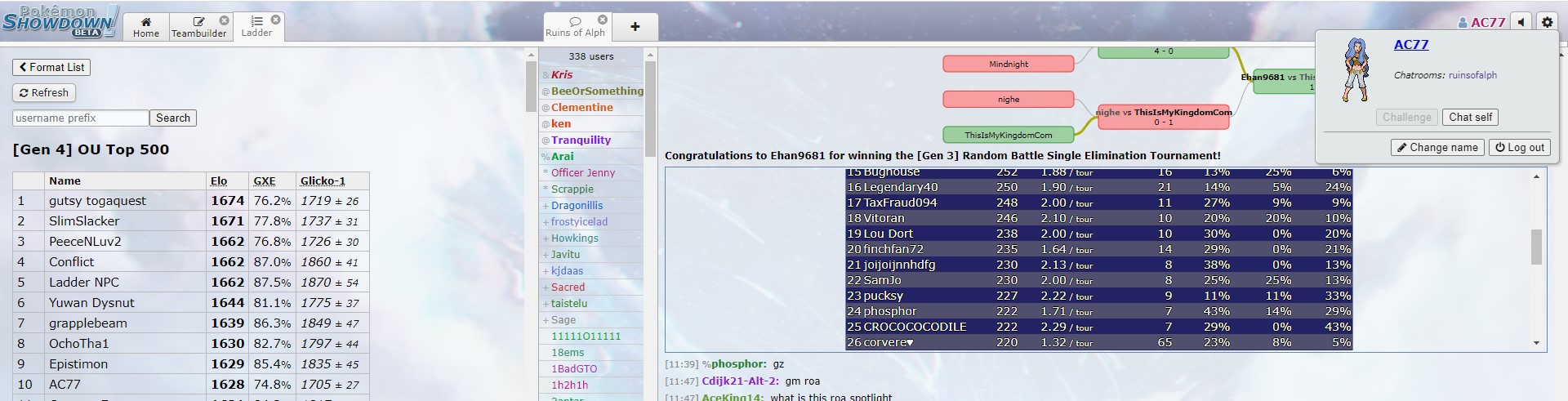Image resolution: width=1568 pixels, height=401 pixels.
Task: Click Change name button
Action: pos(1437,148)
